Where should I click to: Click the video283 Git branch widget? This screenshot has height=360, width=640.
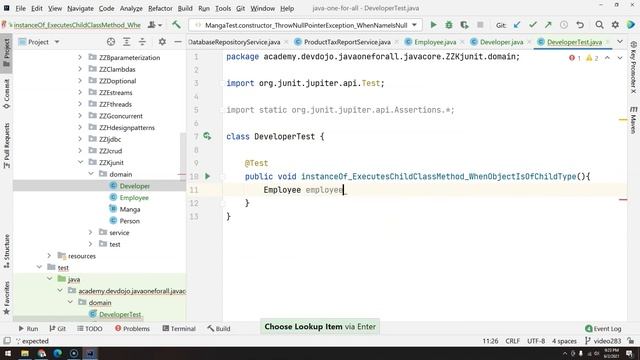click(x=603, y=341)
